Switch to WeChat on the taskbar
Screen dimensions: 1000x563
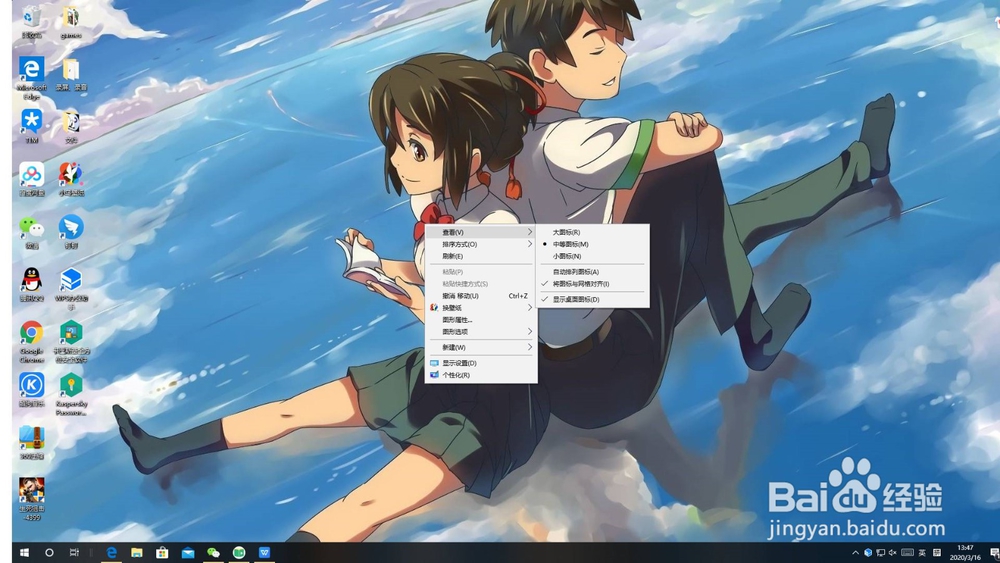[213, 552]
